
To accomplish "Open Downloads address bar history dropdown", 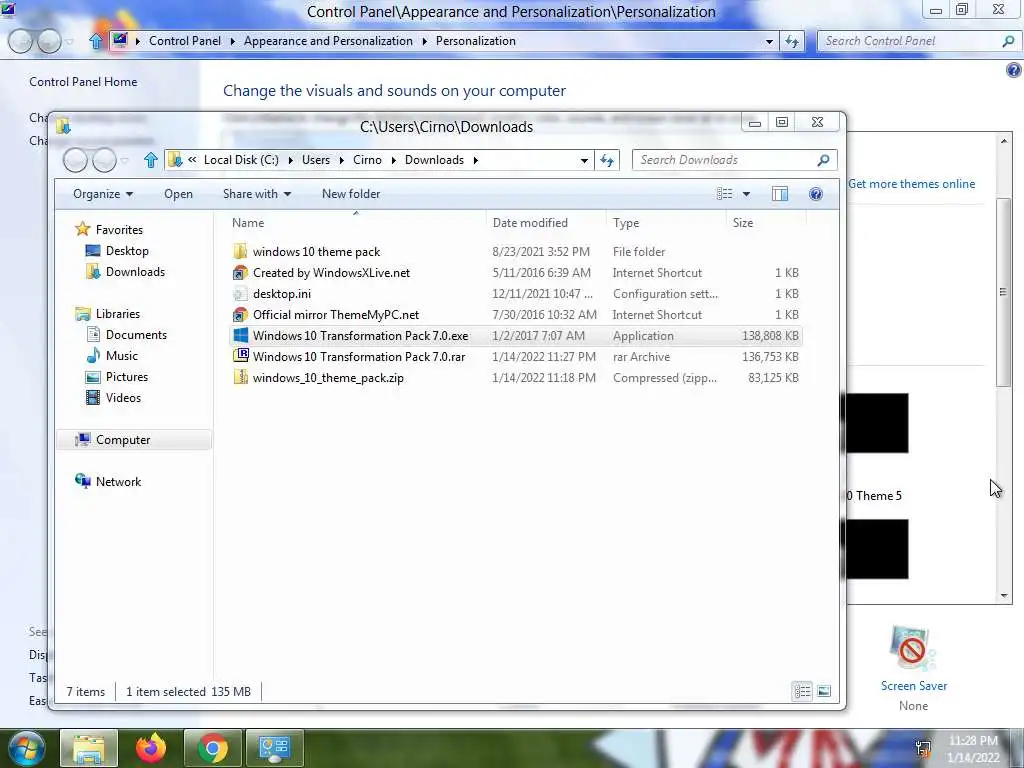I will click(584, 160).
